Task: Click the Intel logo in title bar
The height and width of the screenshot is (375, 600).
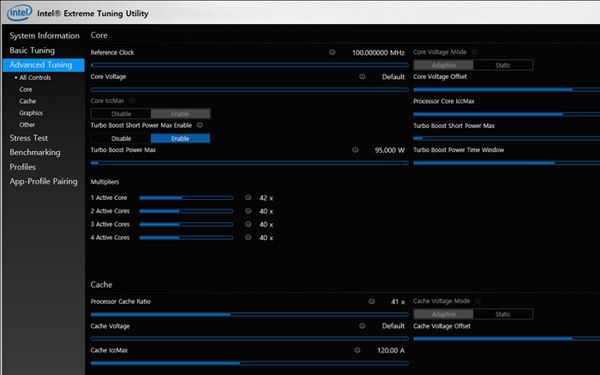Action: 20,13
